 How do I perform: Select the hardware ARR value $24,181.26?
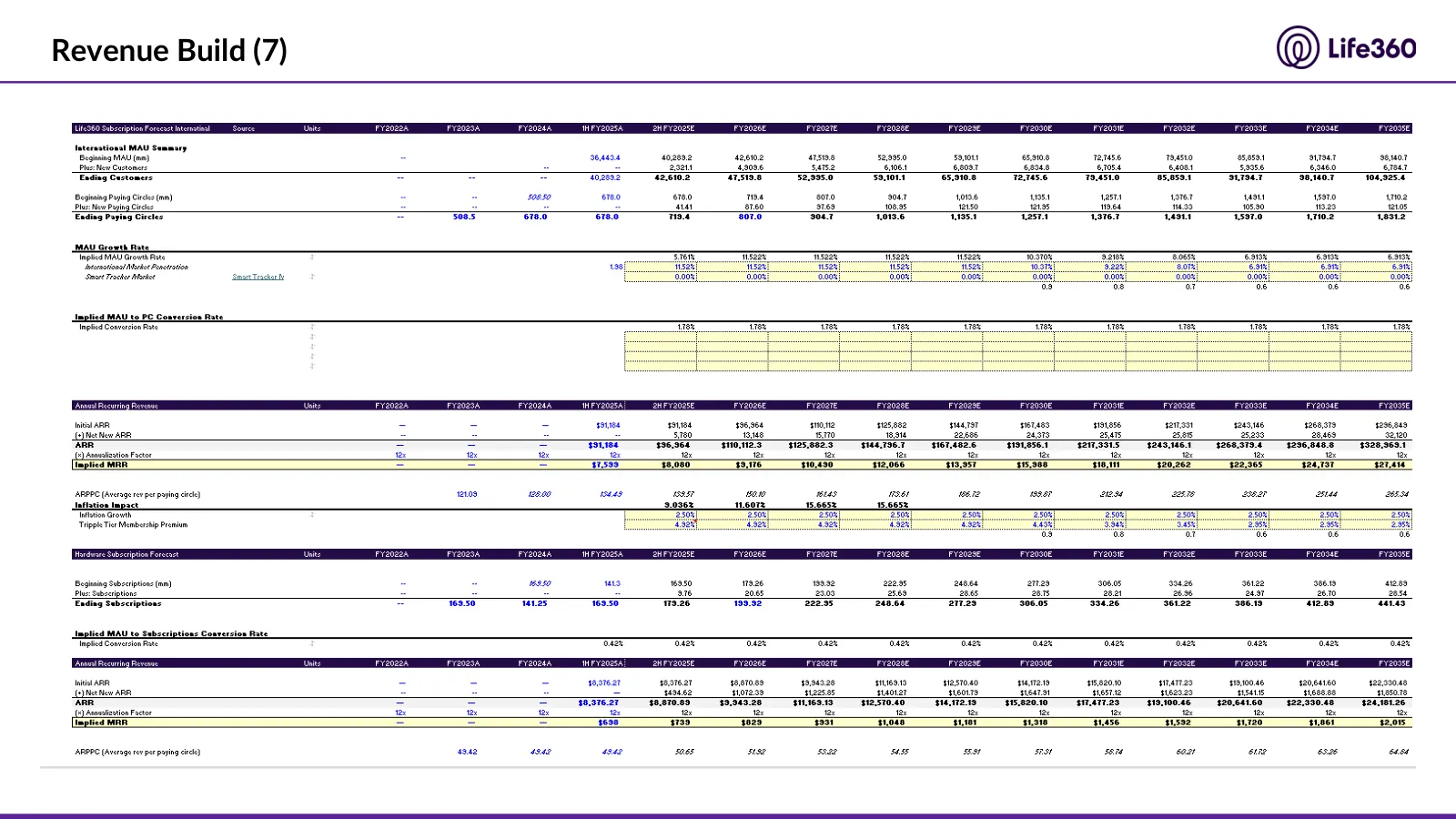1387,703
